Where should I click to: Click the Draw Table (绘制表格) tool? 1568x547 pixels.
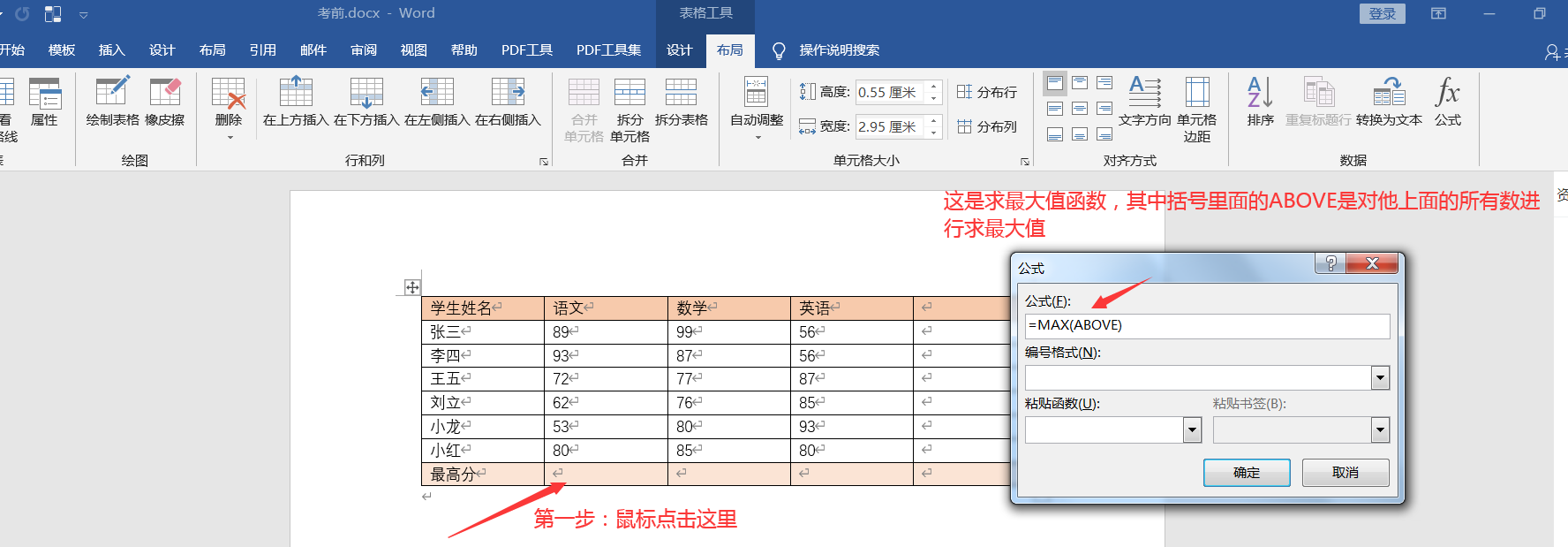tap(112, 103)
